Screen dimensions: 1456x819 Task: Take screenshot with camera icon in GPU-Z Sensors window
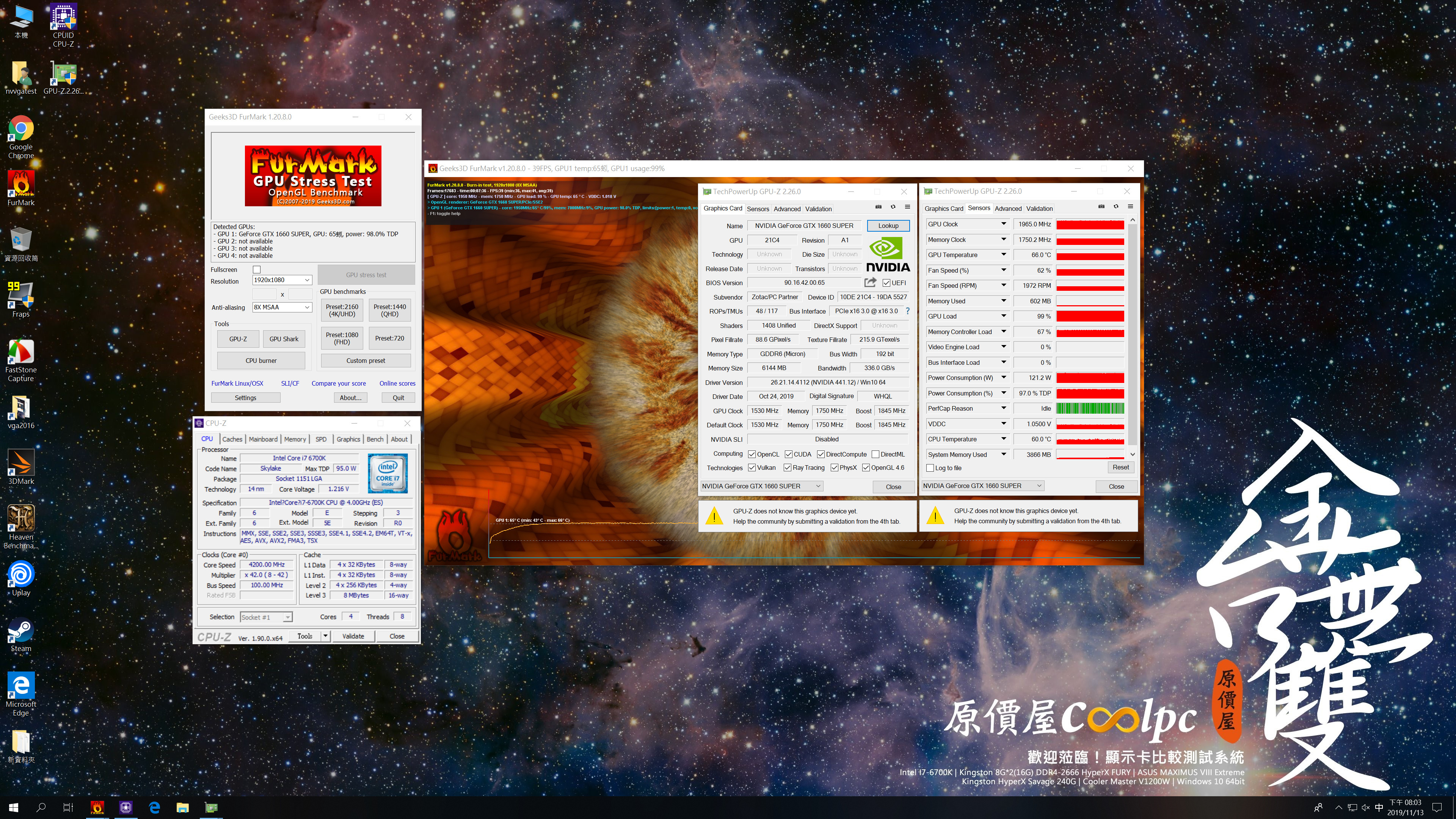pos(1101,206)
